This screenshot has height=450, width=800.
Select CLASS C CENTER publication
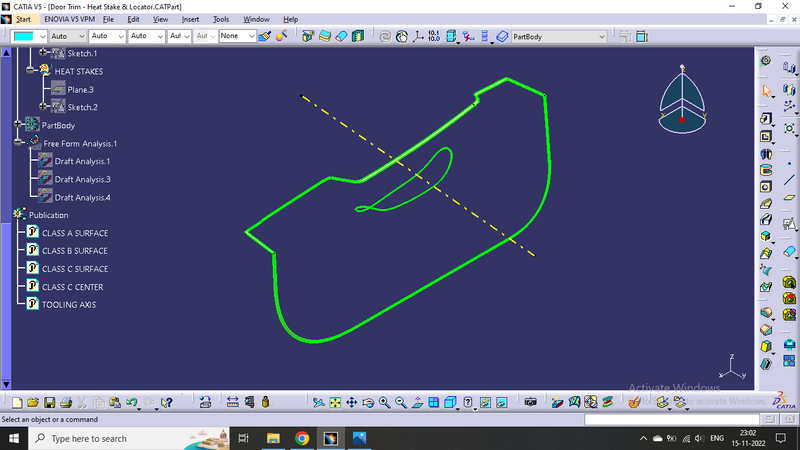tap(72, 287)
